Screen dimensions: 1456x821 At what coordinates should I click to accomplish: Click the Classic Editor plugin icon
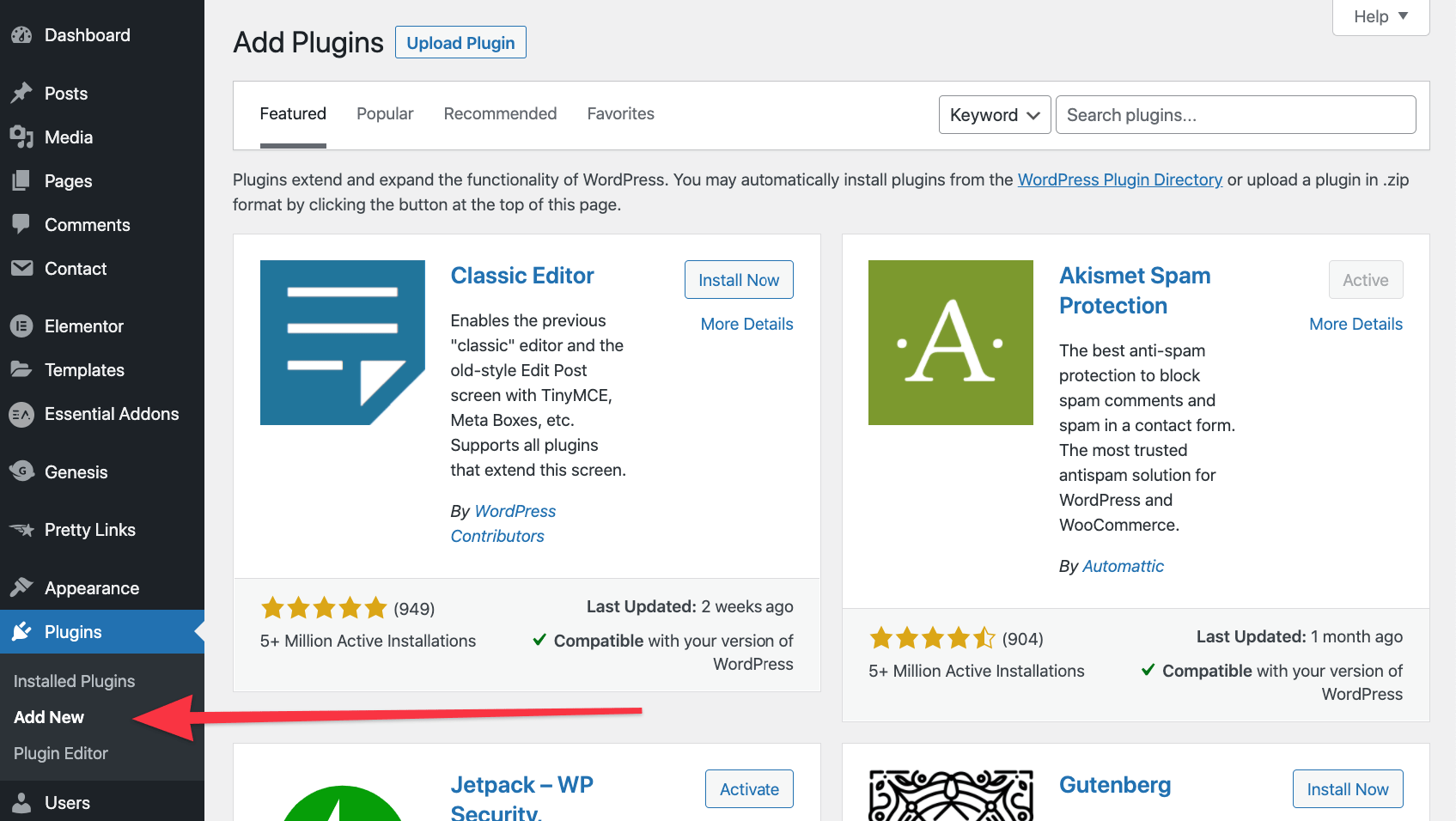[343, 343]
